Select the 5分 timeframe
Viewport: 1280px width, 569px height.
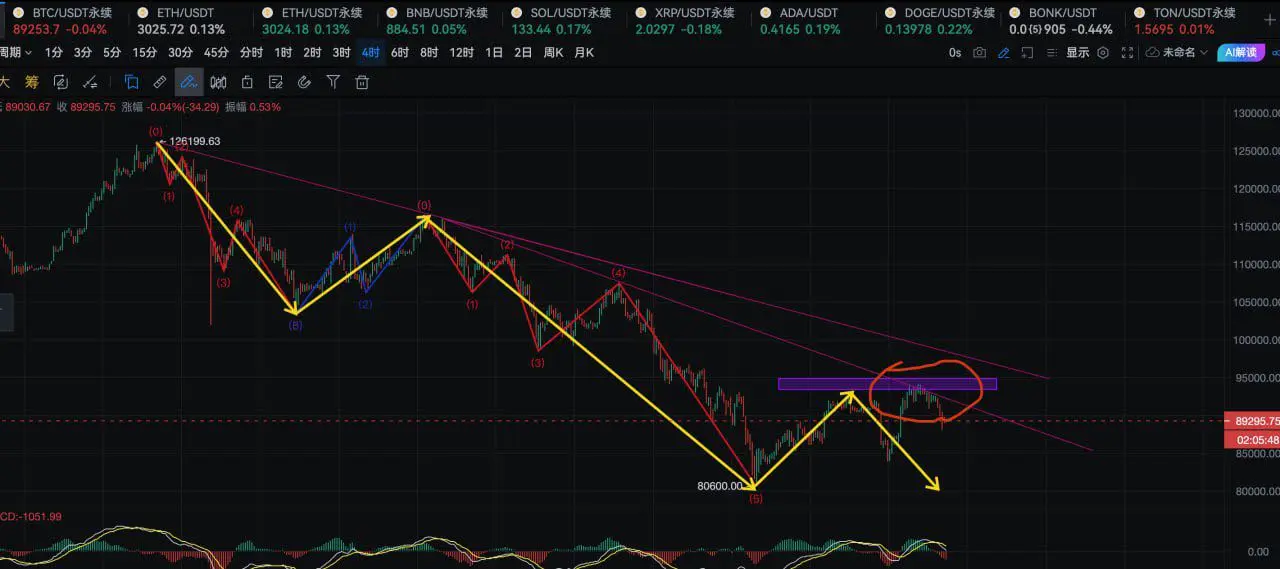112,52
